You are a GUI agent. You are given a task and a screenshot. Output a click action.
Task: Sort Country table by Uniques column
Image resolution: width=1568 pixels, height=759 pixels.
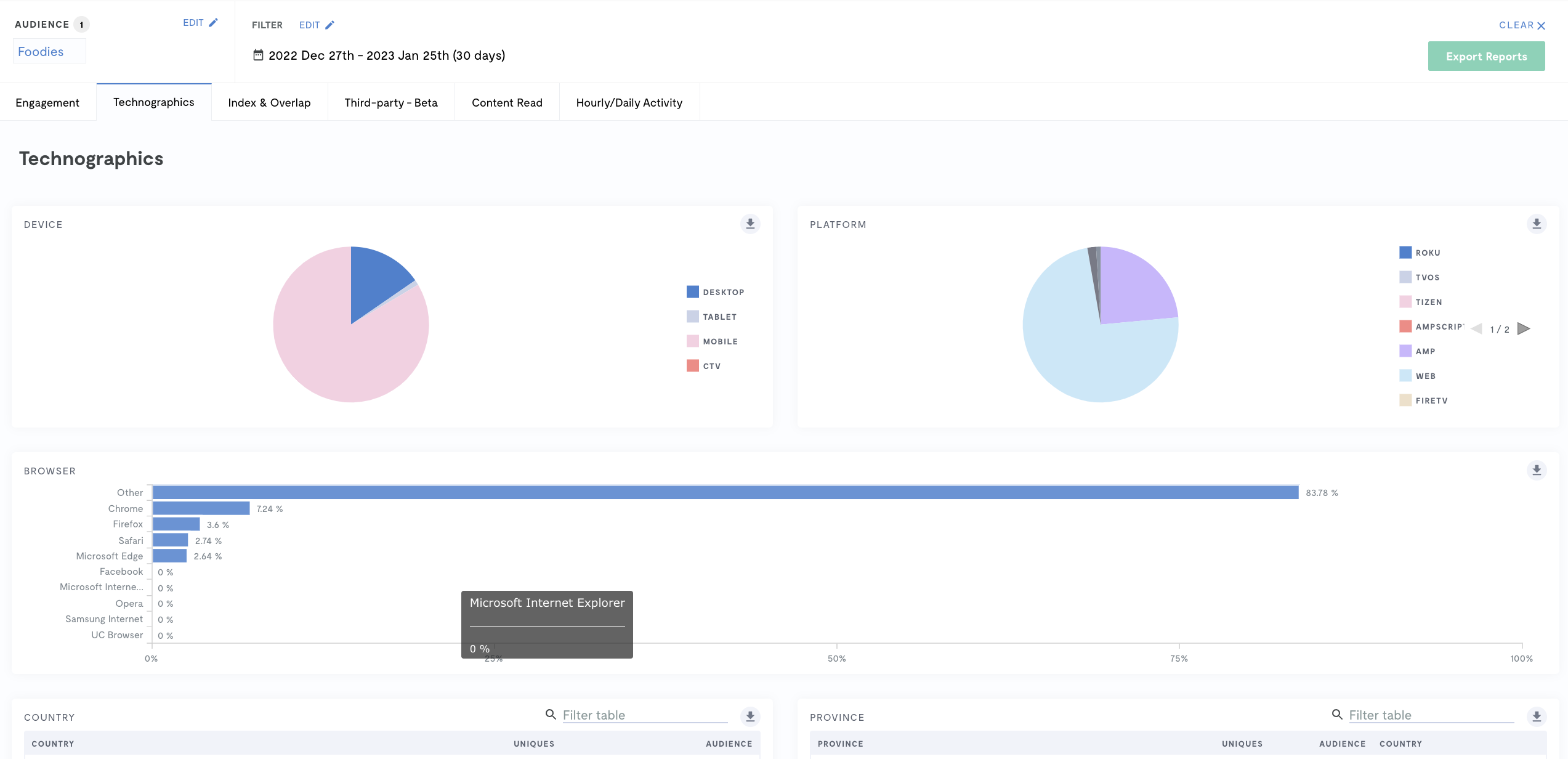(x=534, y=744)
